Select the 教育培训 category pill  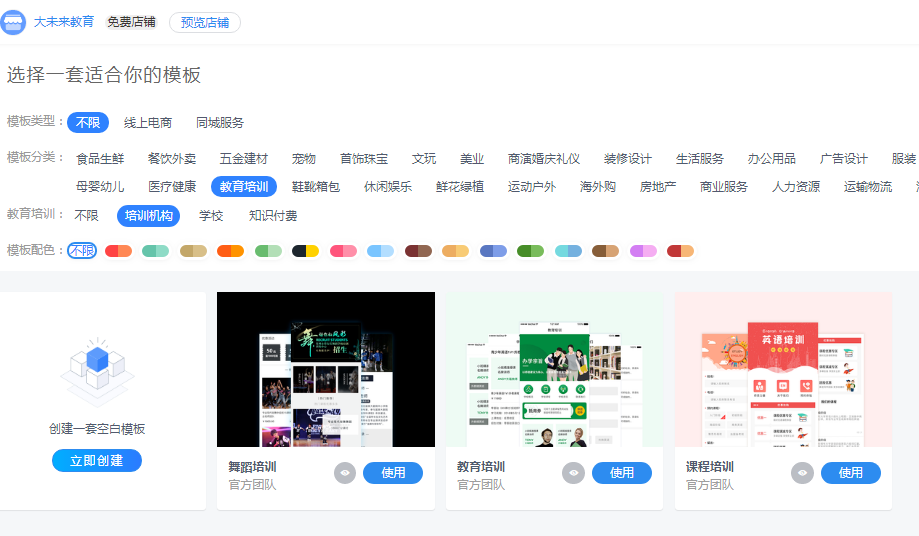tap(244, 186)
